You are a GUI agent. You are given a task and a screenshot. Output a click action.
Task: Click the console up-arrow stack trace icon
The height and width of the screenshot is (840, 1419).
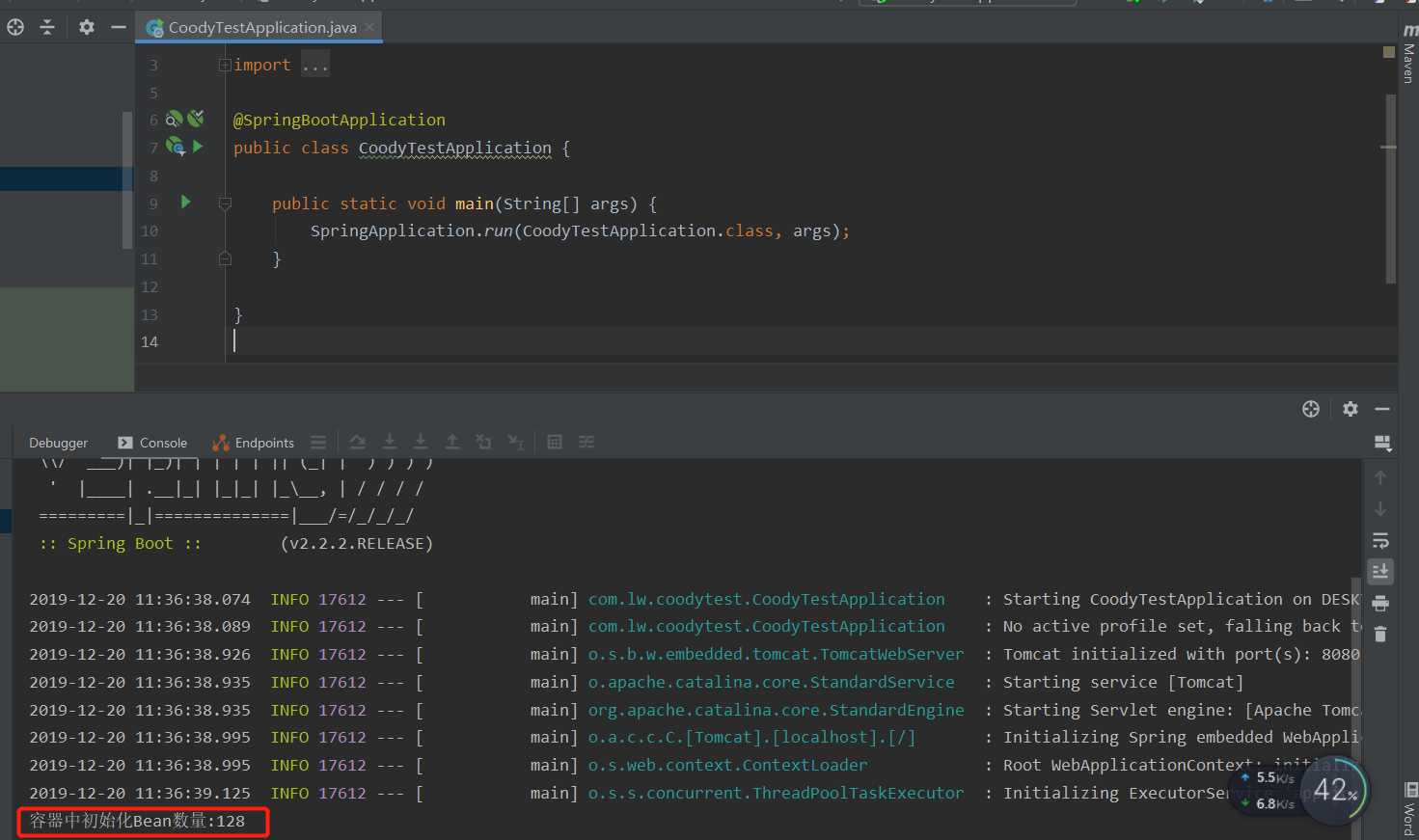click(x=1380, y=477)
